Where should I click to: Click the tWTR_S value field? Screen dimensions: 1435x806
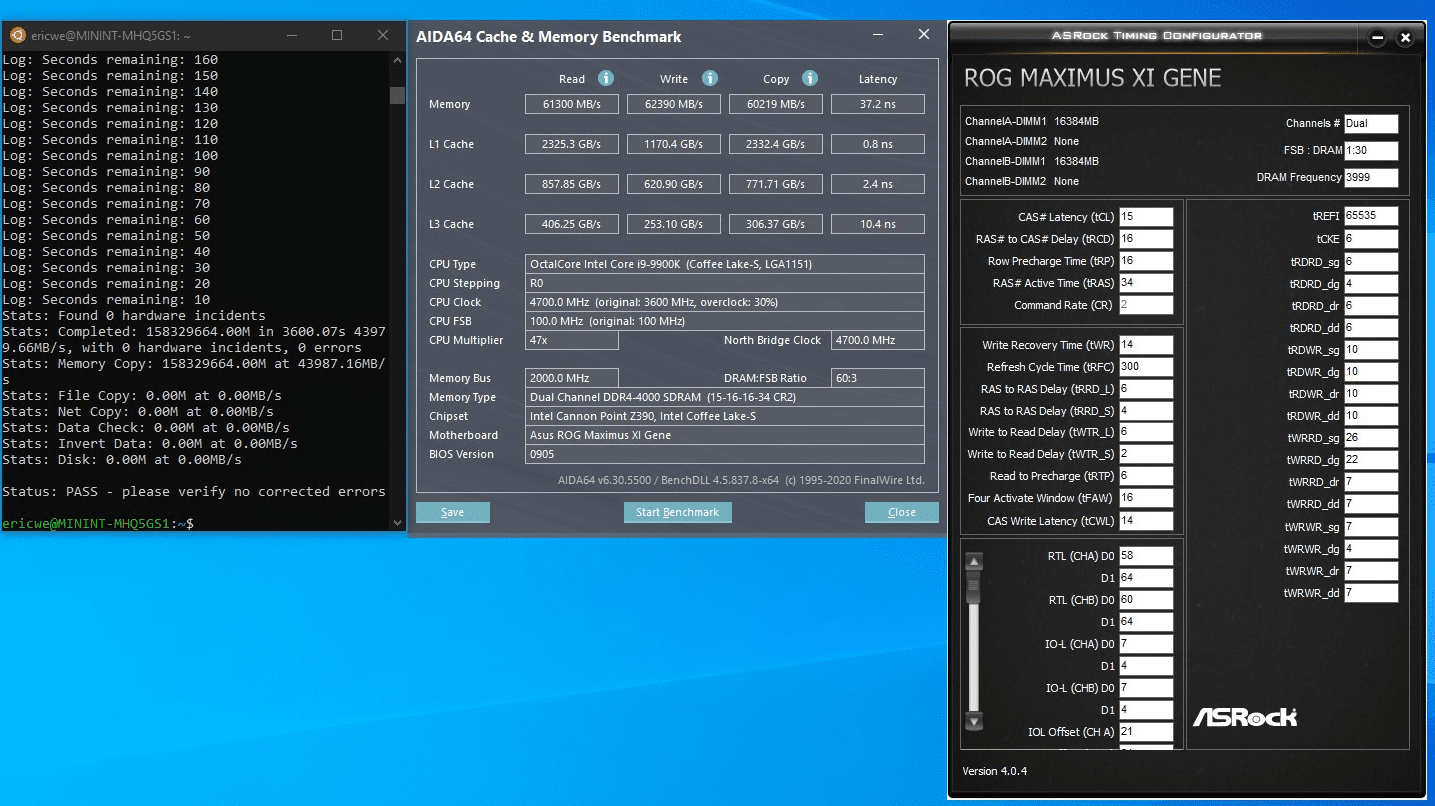1146,454
